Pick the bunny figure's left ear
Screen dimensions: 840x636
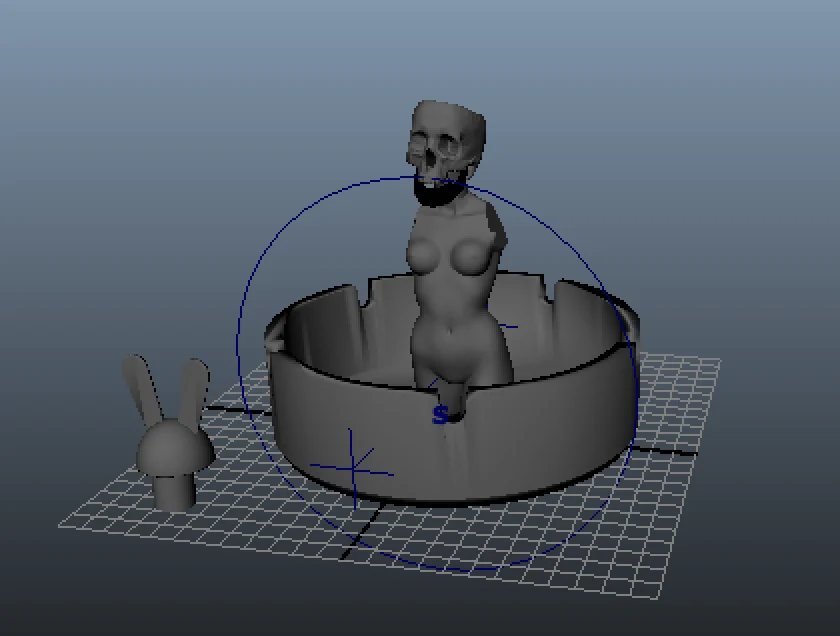click(140, 388)
